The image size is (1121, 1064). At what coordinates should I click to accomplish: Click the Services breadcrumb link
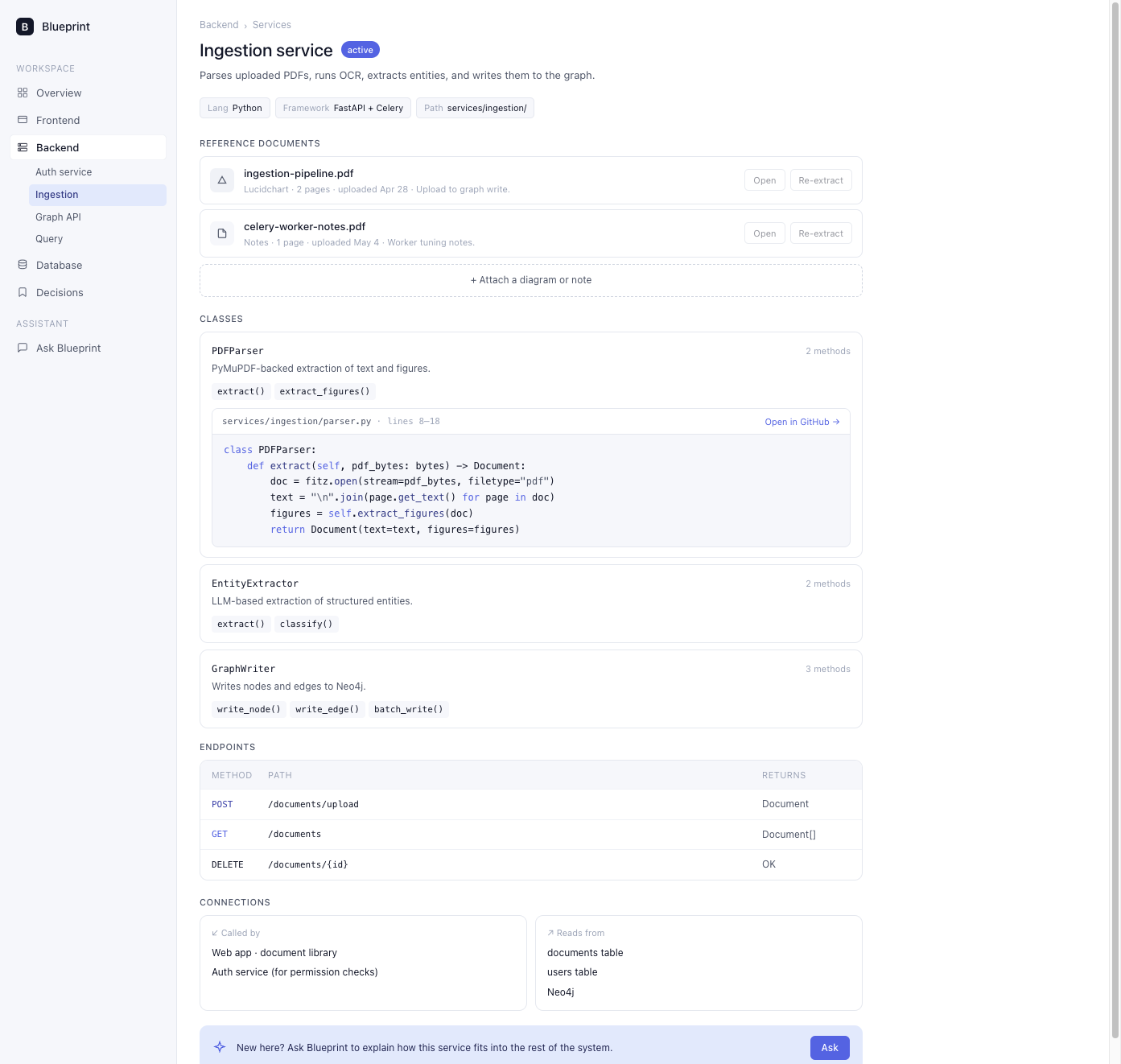[272, 25]
